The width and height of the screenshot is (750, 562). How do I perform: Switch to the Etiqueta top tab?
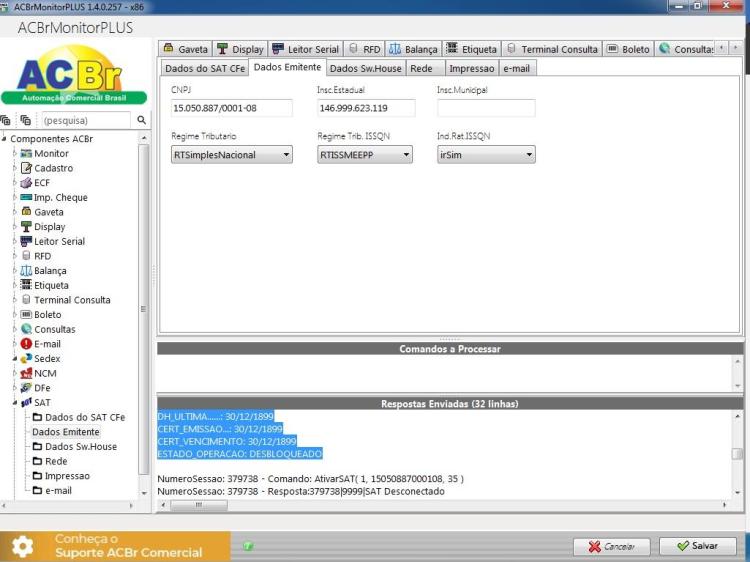point(472,49)
